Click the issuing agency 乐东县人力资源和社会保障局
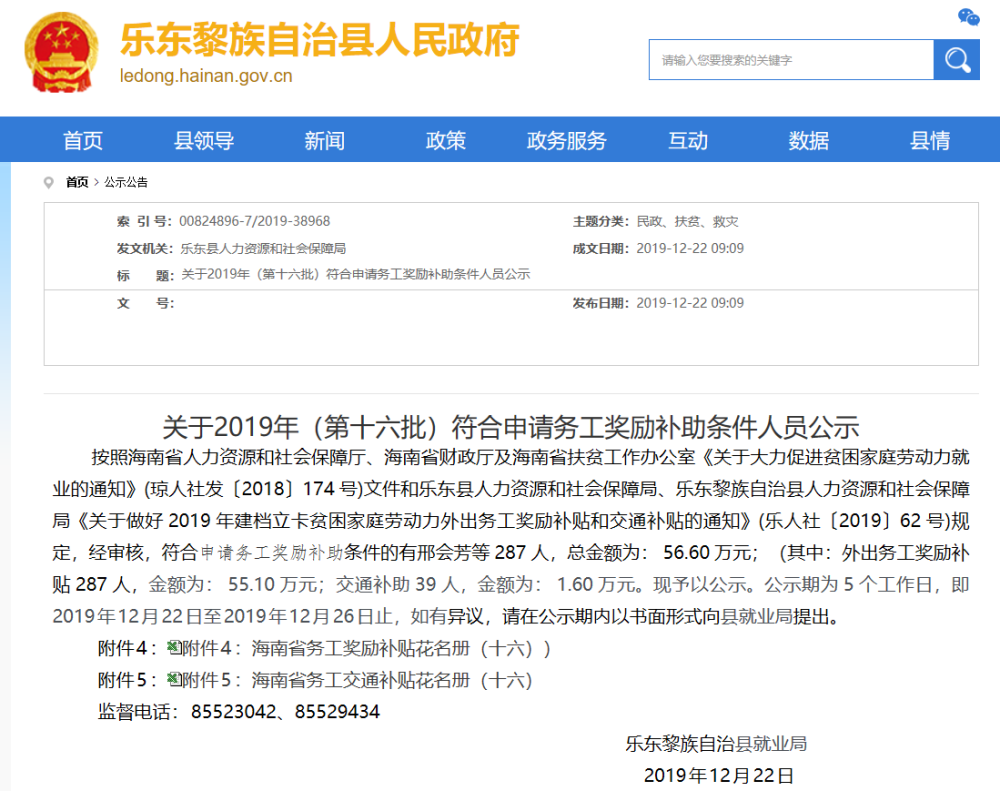 (x=263, y=248)
